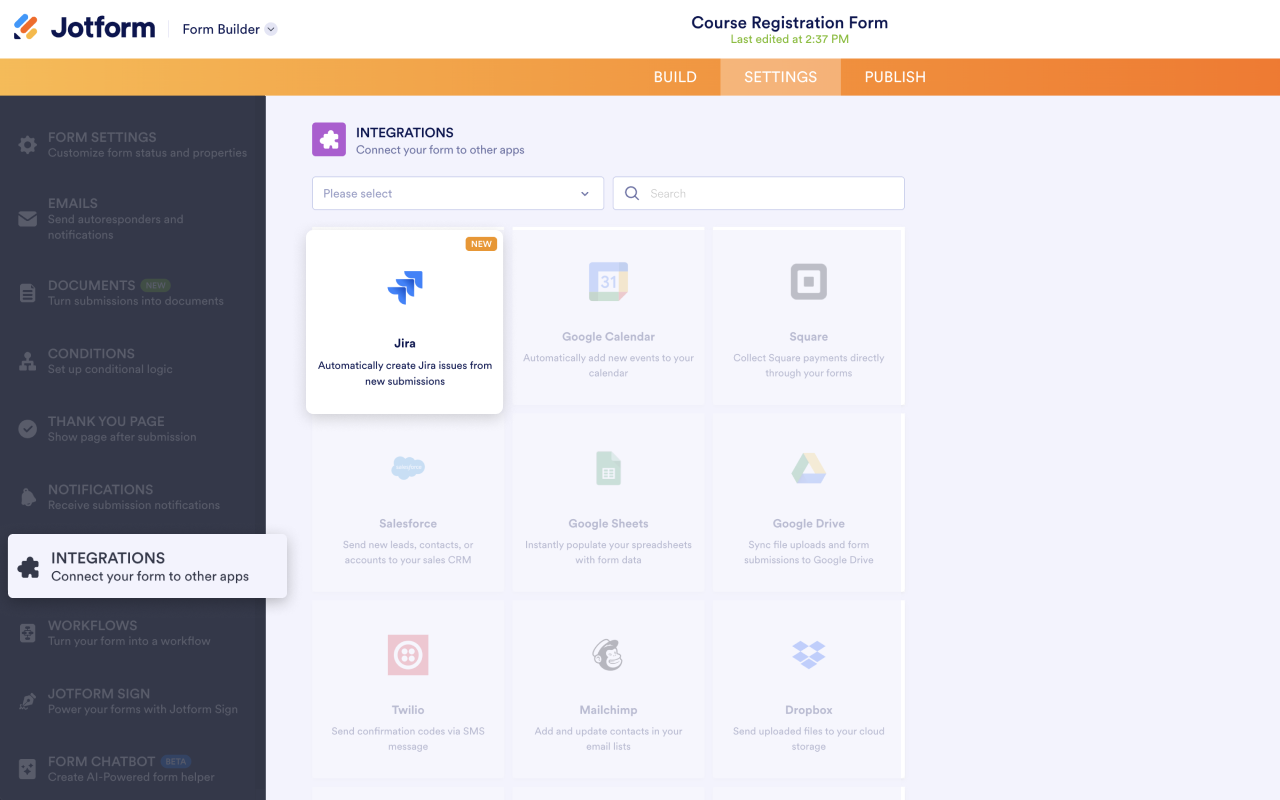
Task: Switch to the BUILD tab
Action: tap(675, 76)
